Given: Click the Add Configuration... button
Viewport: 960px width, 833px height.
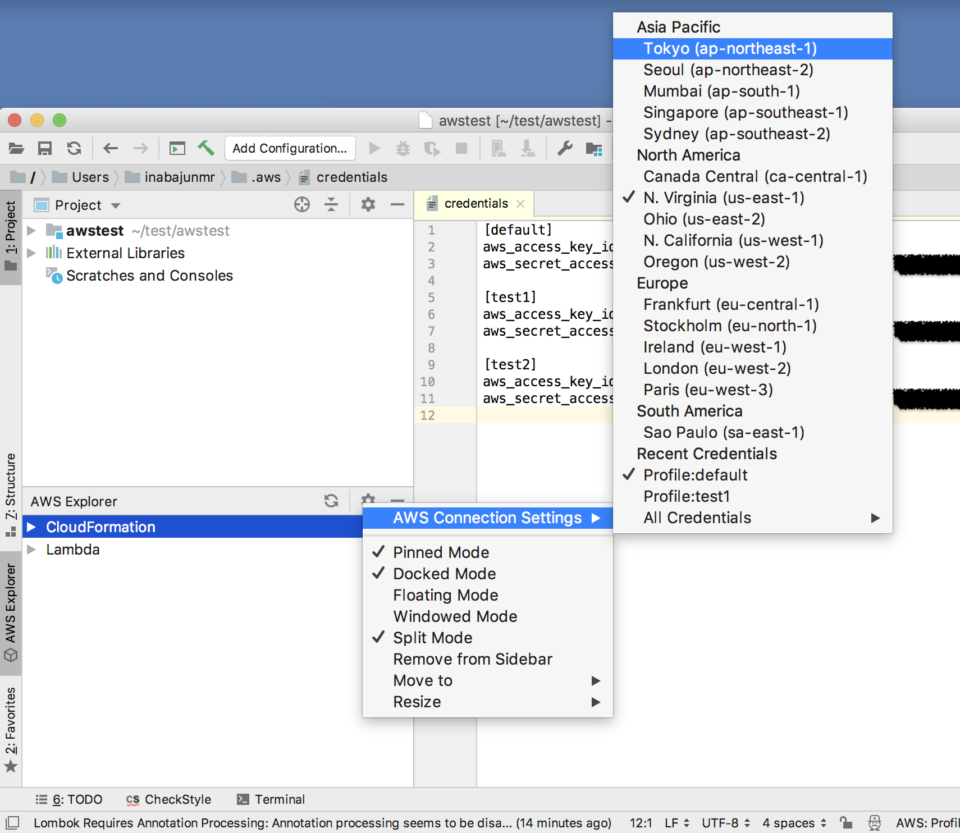Looking at the screenshot, I should (290, 148).
